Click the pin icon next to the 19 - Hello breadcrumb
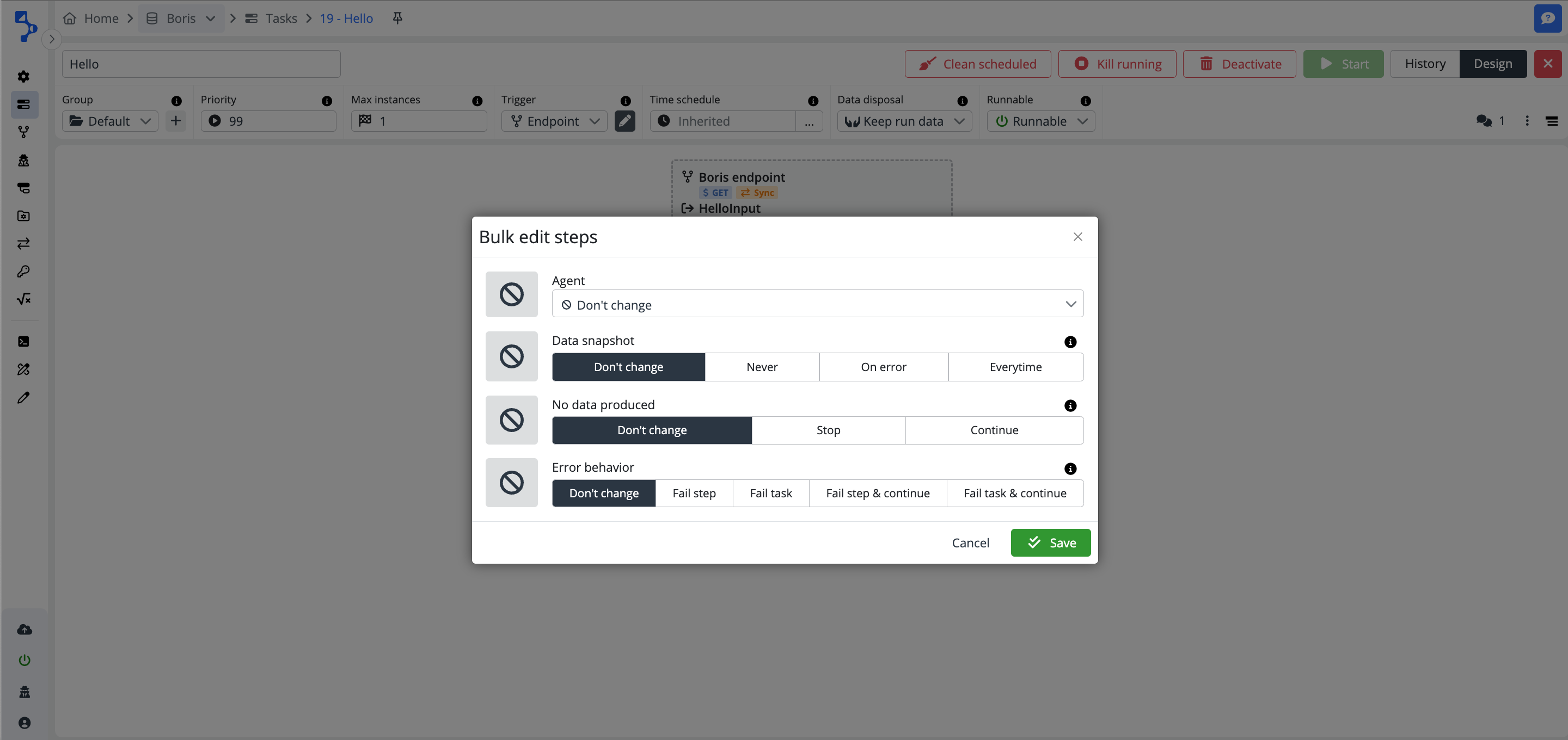This screenshot has width=1568, height=740. coord(397,18)
